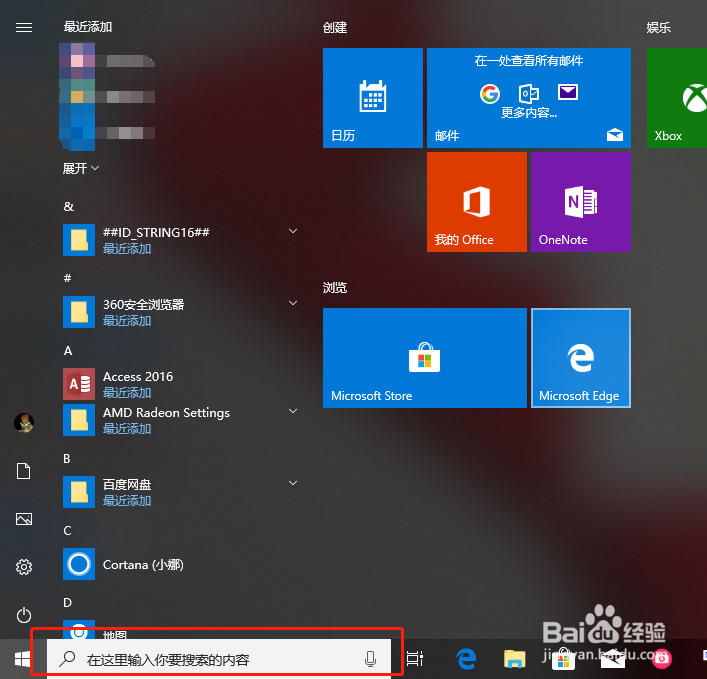
Task: Open File Explorer from the taskbar
Action: click(x=514, y=659)
